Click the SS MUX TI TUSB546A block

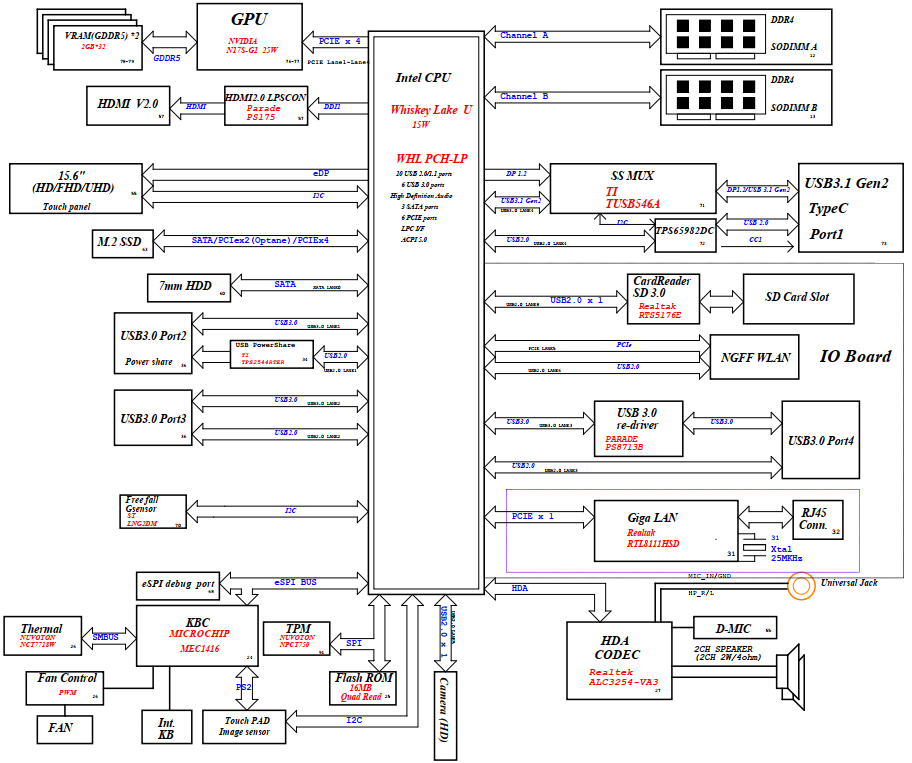tap(633, 188)
